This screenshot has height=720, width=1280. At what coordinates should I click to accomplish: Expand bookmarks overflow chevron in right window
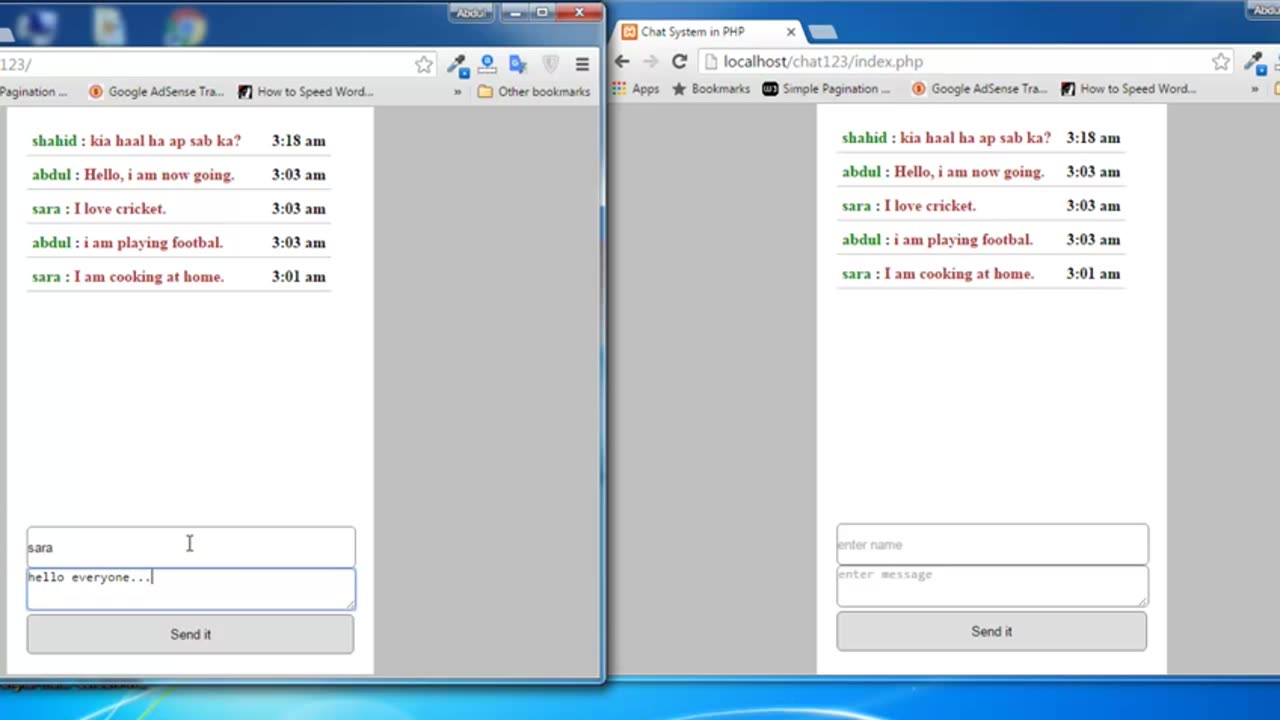point(1254,89)
